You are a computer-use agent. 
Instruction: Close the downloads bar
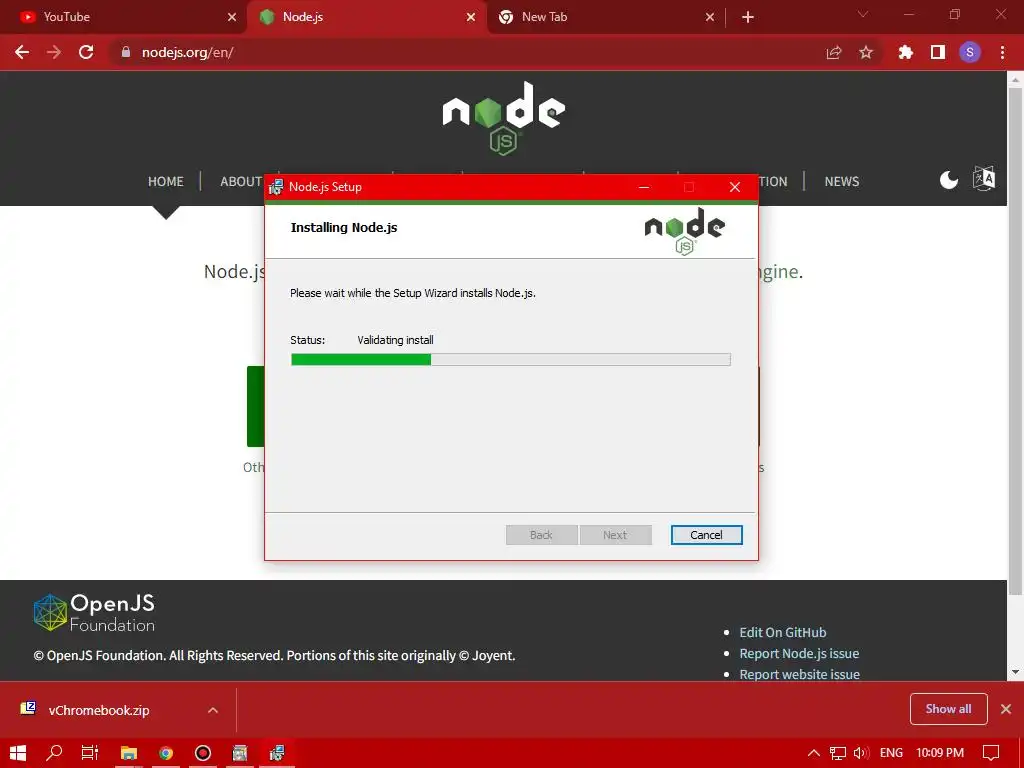click(x=1006, y=709)
